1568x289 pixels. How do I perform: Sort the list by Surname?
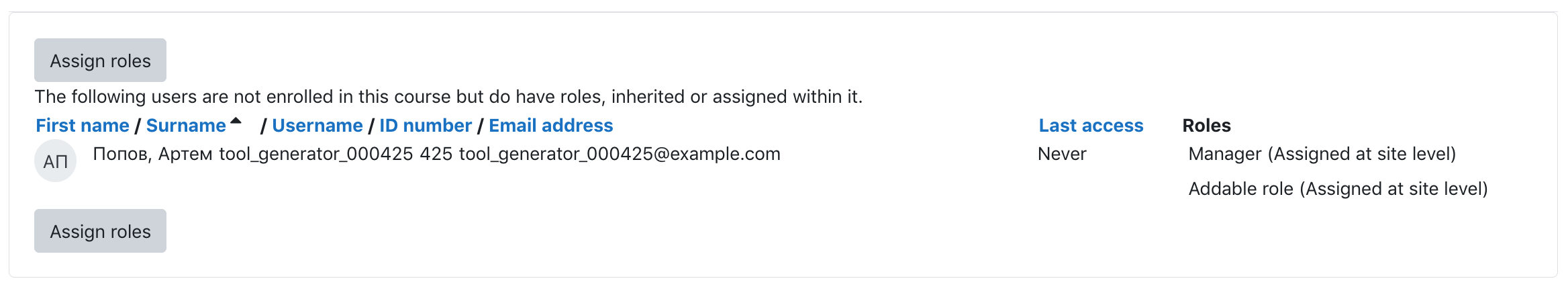186,126
